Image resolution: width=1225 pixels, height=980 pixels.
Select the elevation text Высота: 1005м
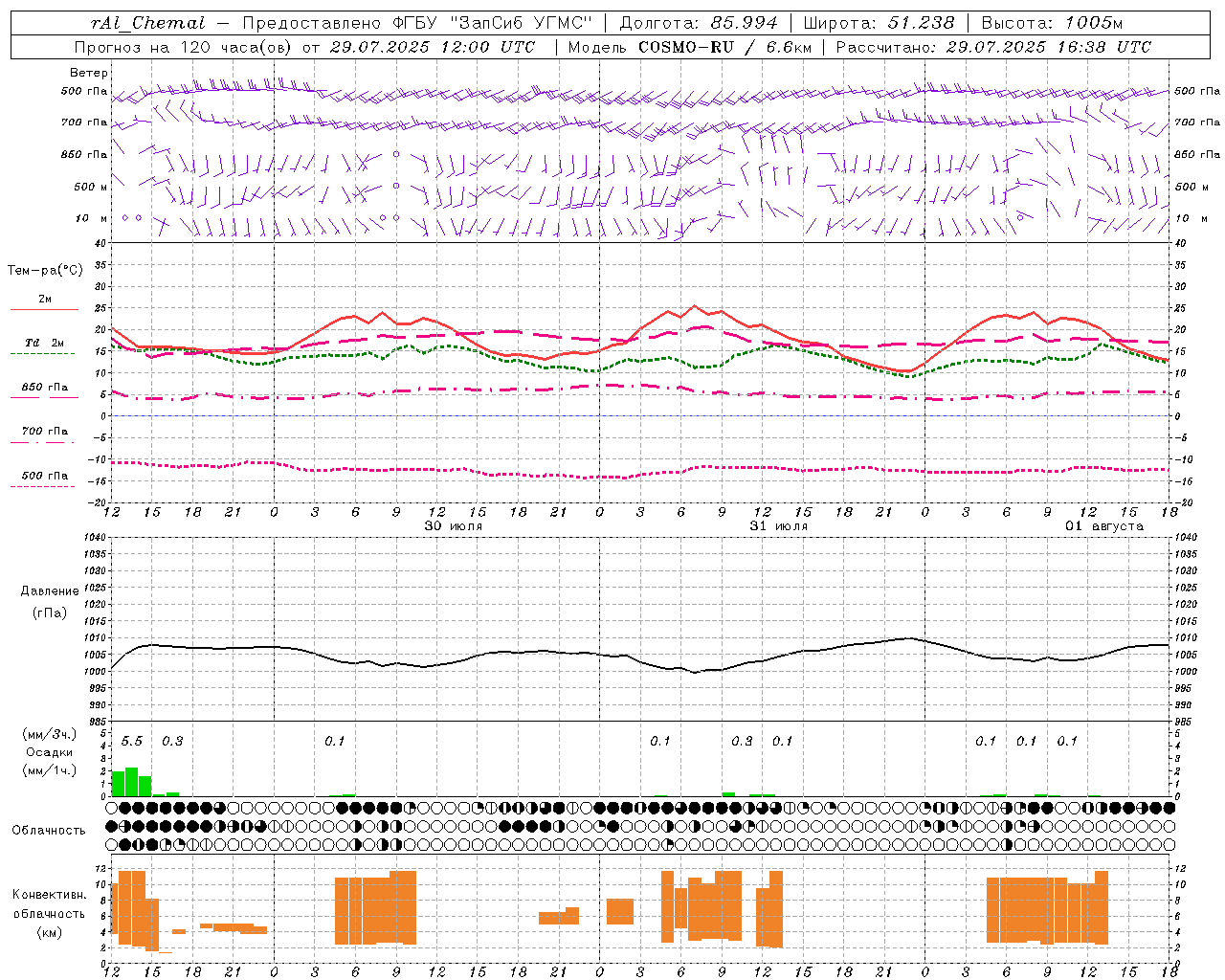tap(1052, 23)
